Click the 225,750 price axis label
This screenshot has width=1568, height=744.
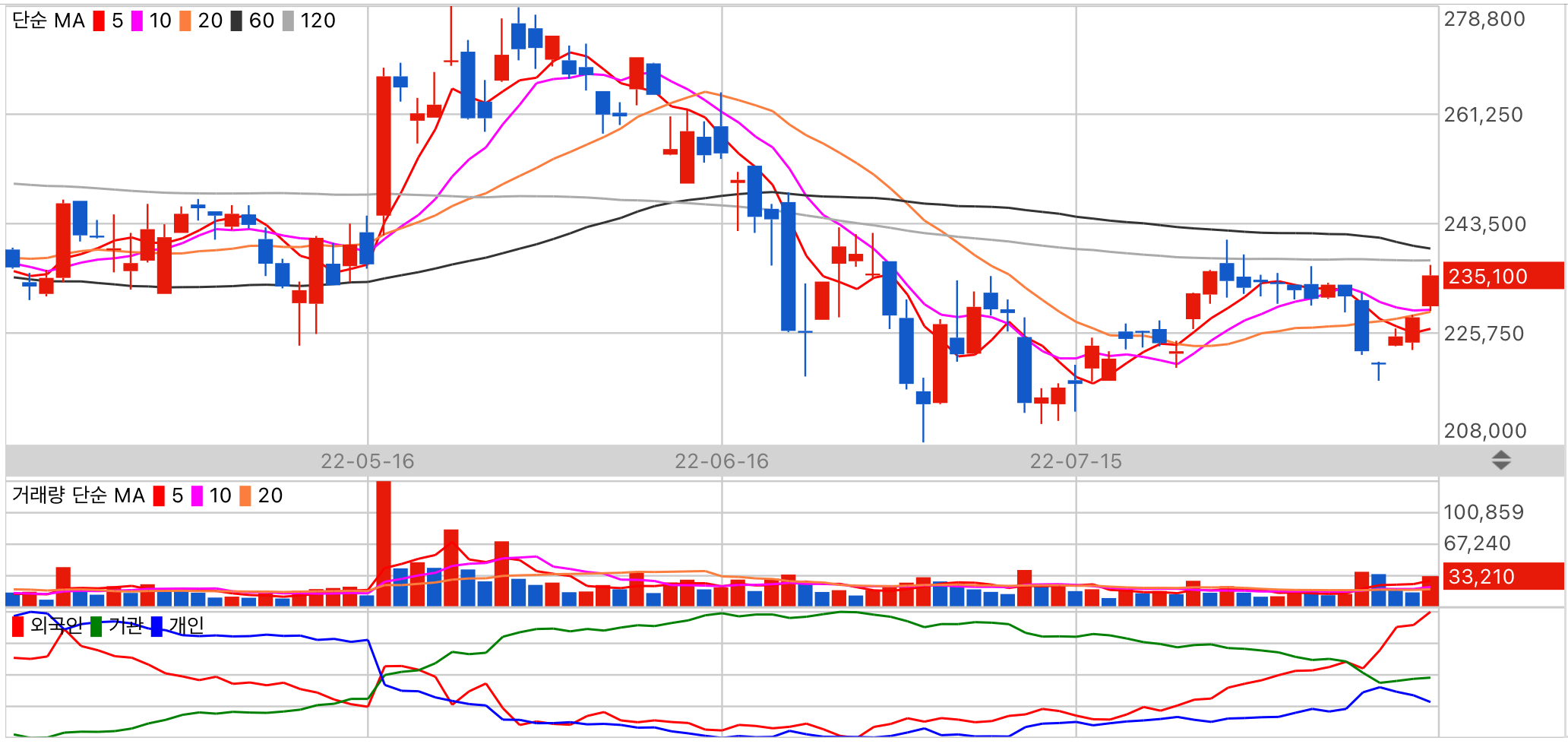point(1484,334)
